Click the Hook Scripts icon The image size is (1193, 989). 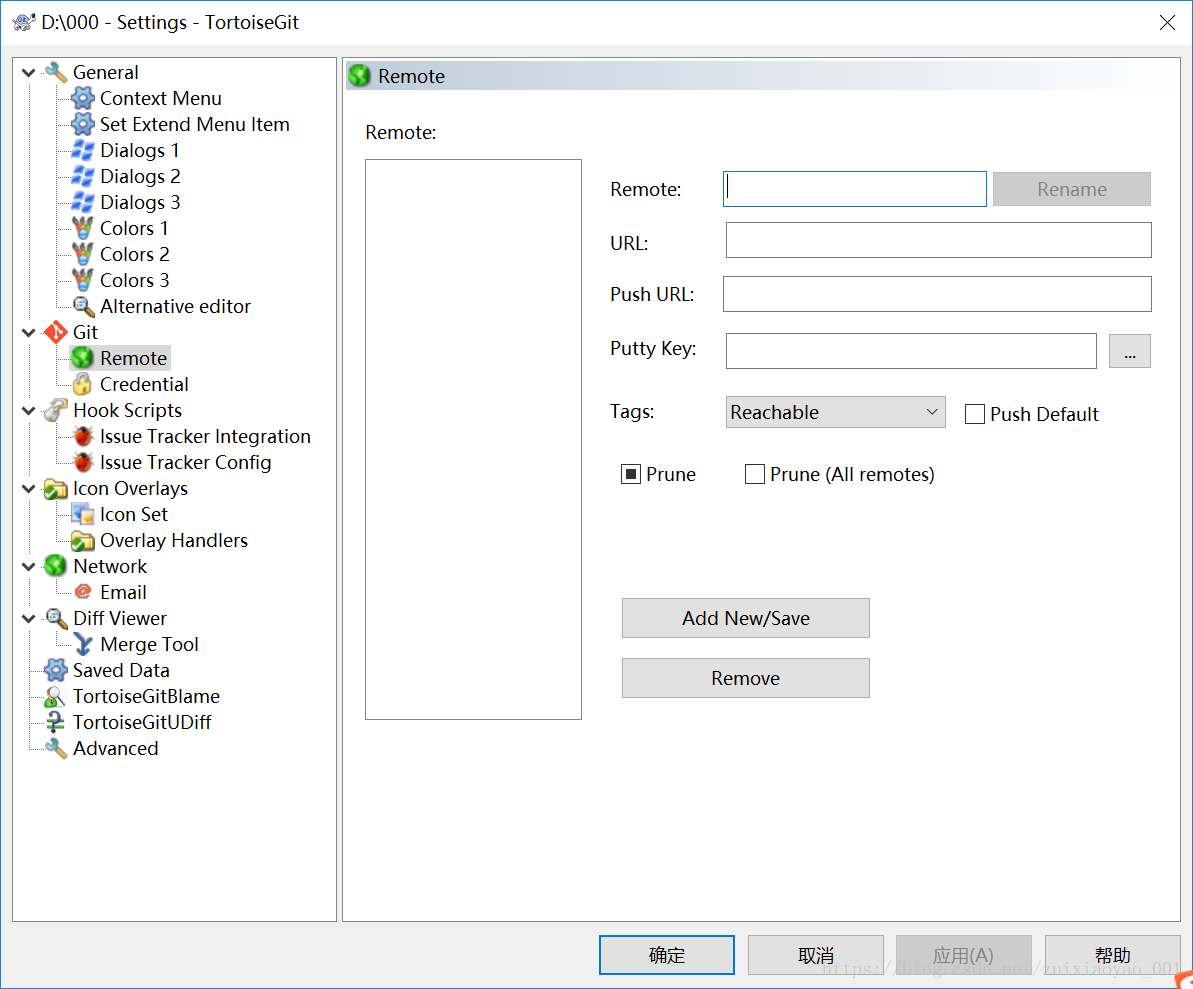pyautogui.click(x=56, y=410)
